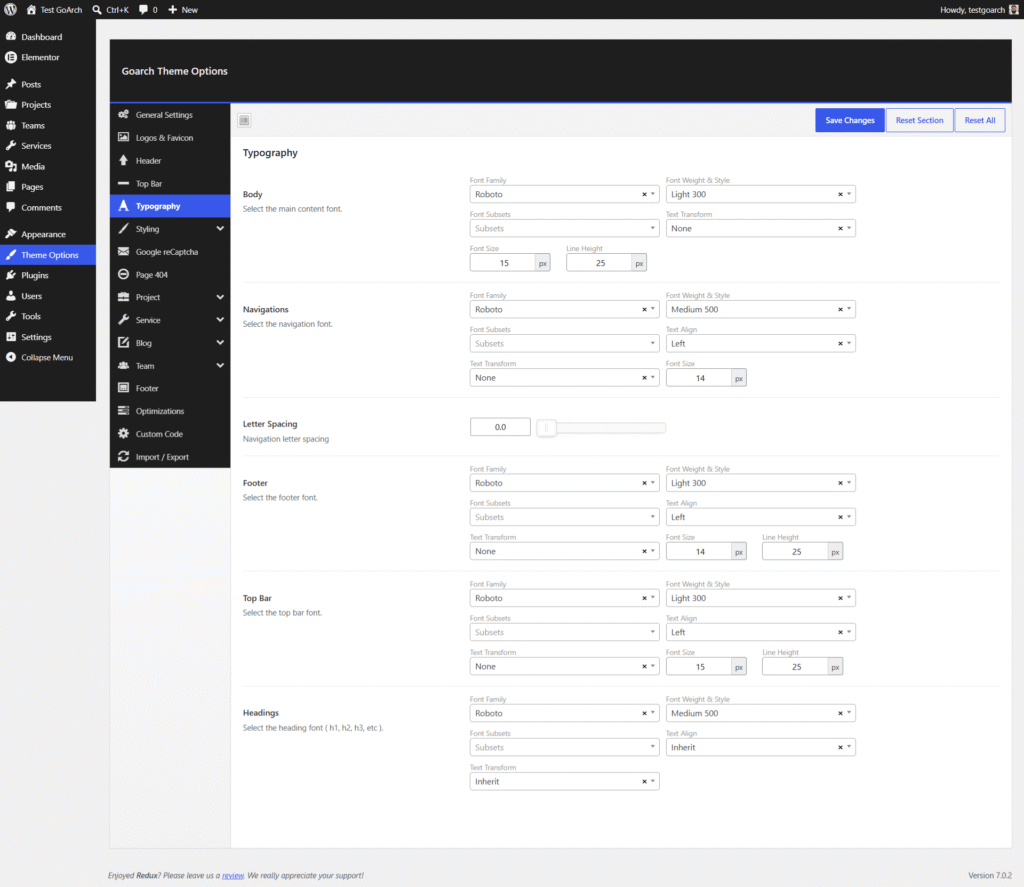
Task: Open the Test GoArch home icon
Action: [x=31, y=10]
